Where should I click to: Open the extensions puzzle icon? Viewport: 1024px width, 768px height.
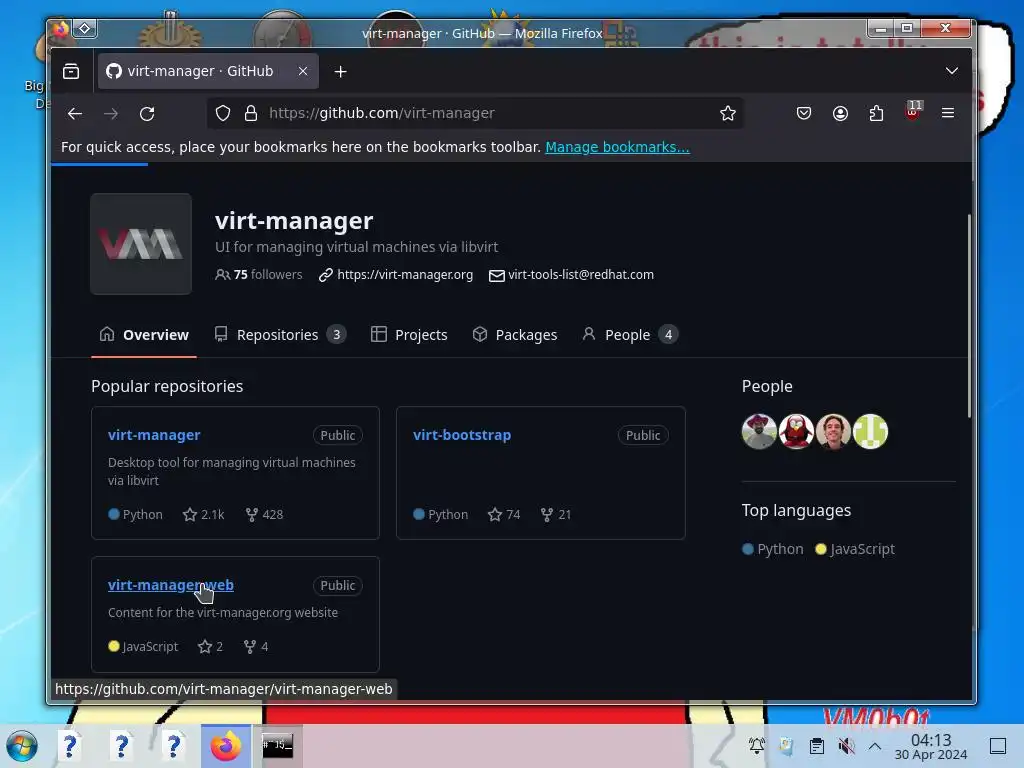click(x=876, y=114)
